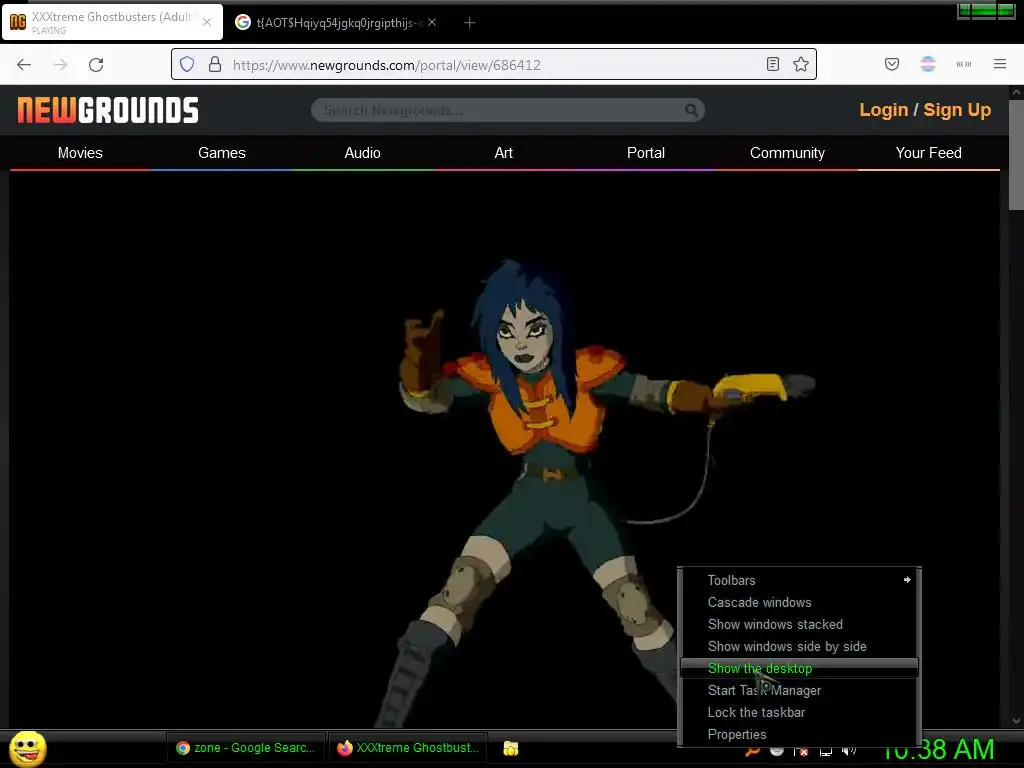Click the Login link

point(884,110)
